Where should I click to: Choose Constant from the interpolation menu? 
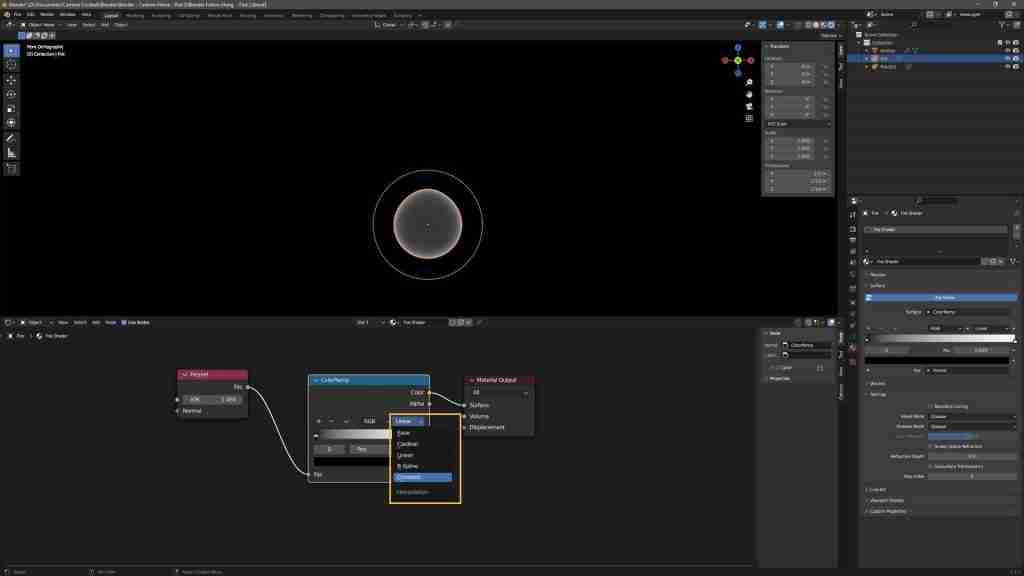coord(423,477)
